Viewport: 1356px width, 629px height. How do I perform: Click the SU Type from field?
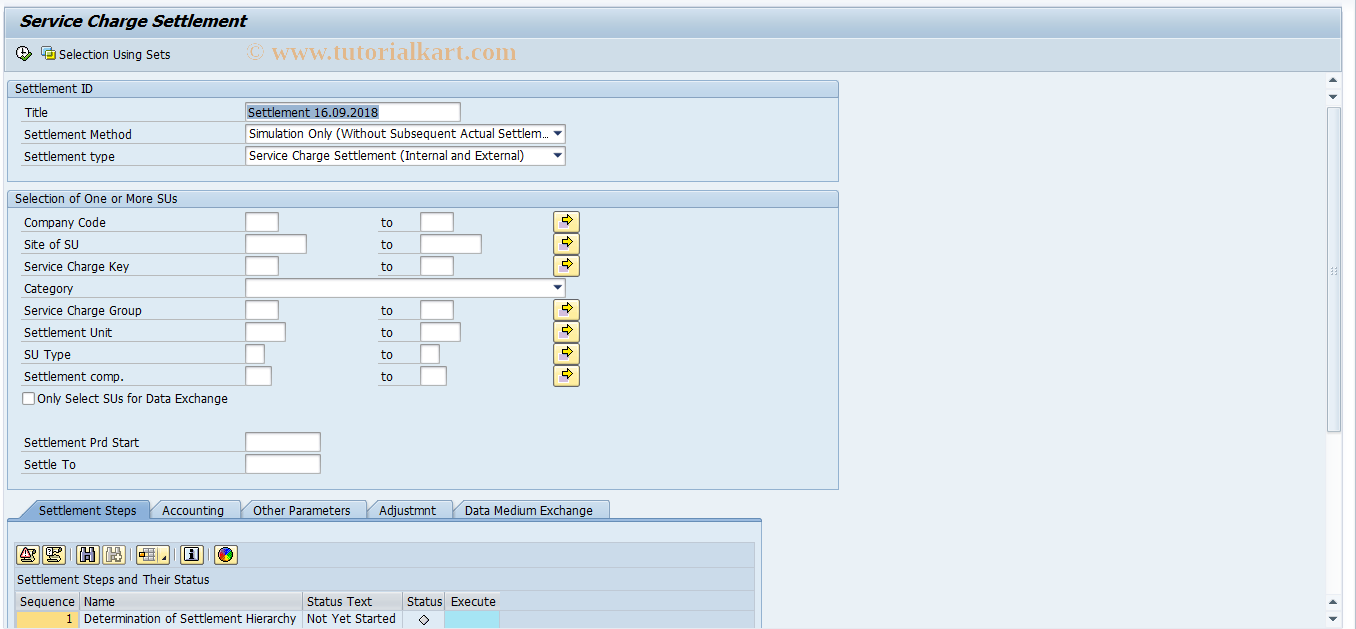click(255, 354)
